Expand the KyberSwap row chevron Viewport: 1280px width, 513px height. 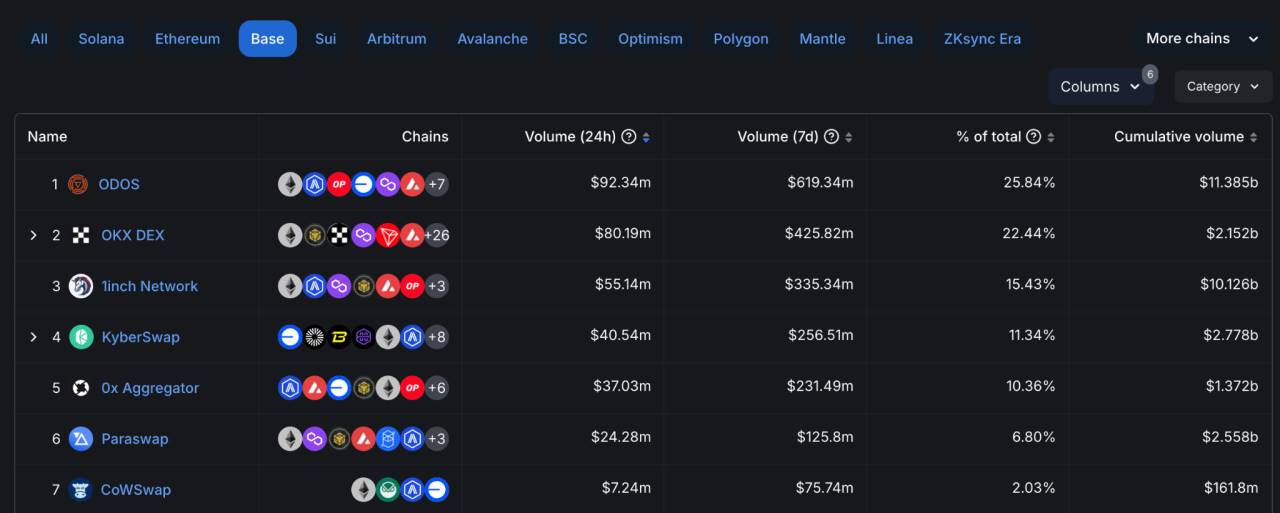pyautogui.click(x=33, y=337)
